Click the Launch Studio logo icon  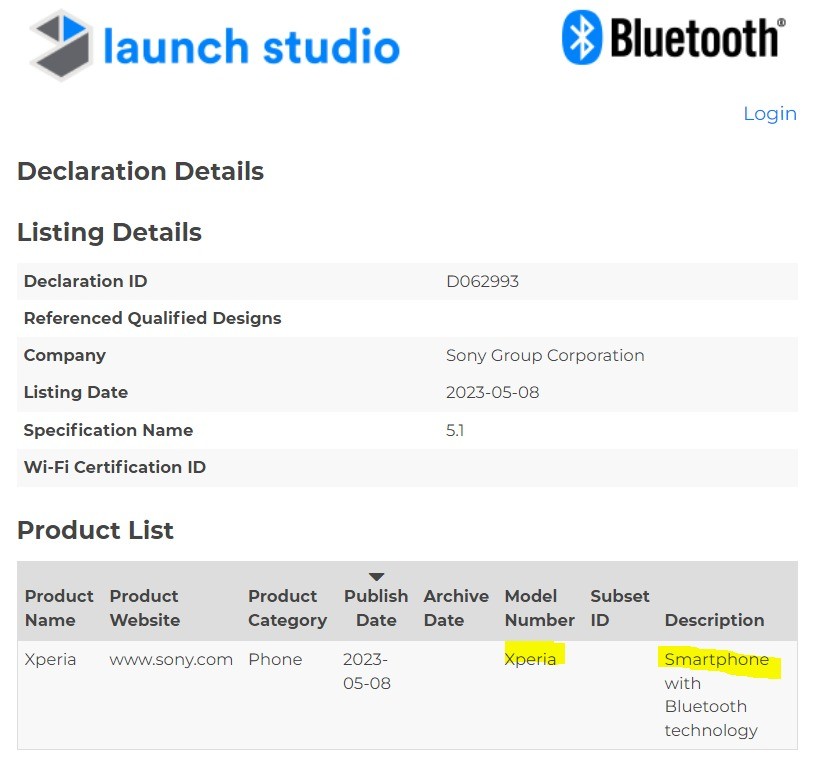[x=60, y=45]
